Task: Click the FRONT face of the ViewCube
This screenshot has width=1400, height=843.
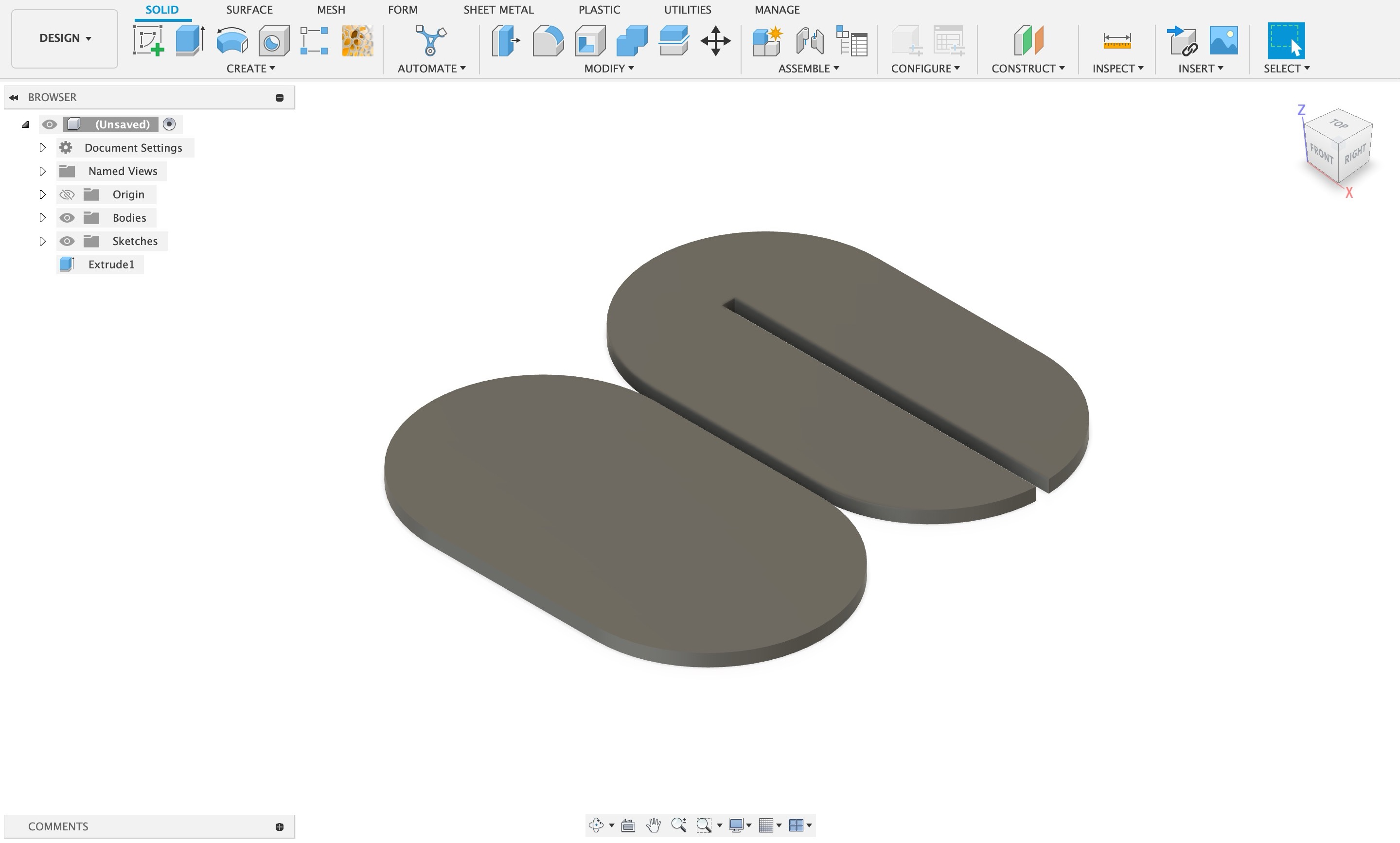Action: tap(1322, 154)
